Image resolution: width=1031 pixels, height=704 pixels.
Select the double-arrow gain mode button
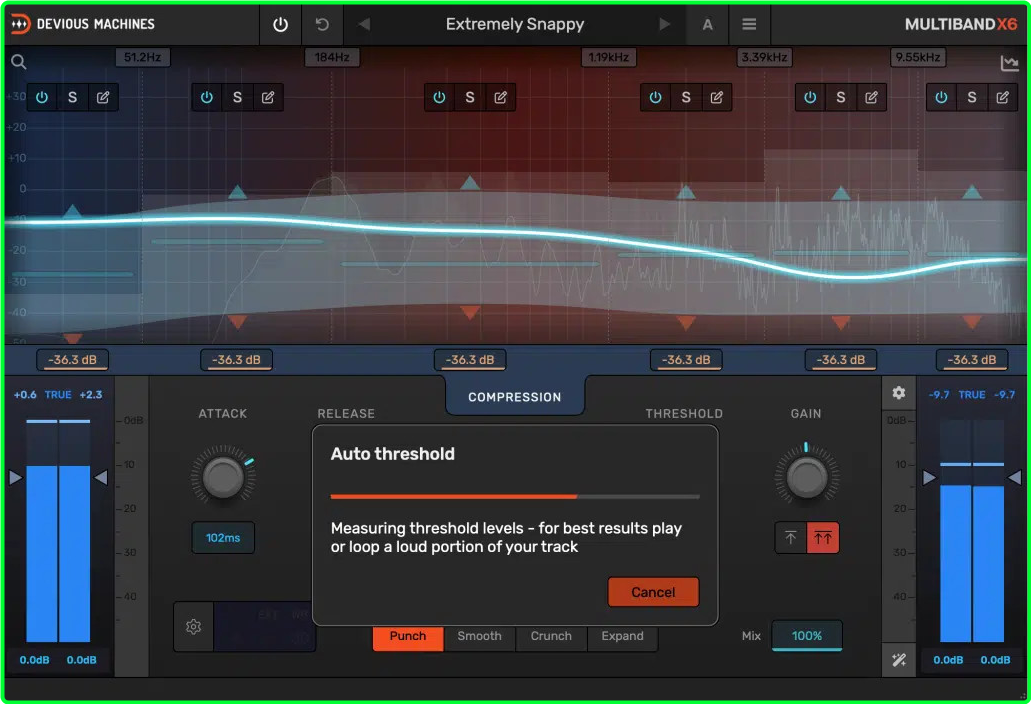pos(823,538)
